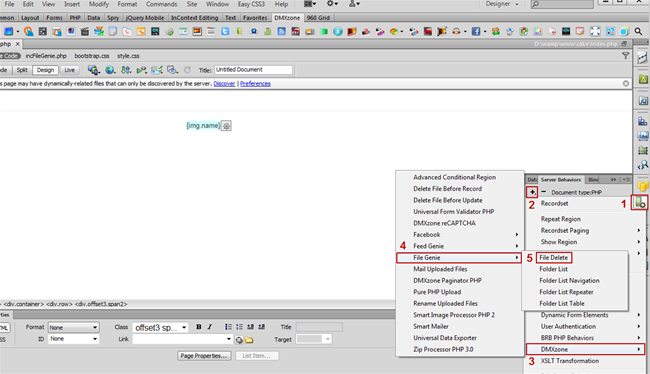Switch to the 960 Grid tab
Image resolution: width=650 pixels, height=374 pixels.
click(x=318, y=18)
